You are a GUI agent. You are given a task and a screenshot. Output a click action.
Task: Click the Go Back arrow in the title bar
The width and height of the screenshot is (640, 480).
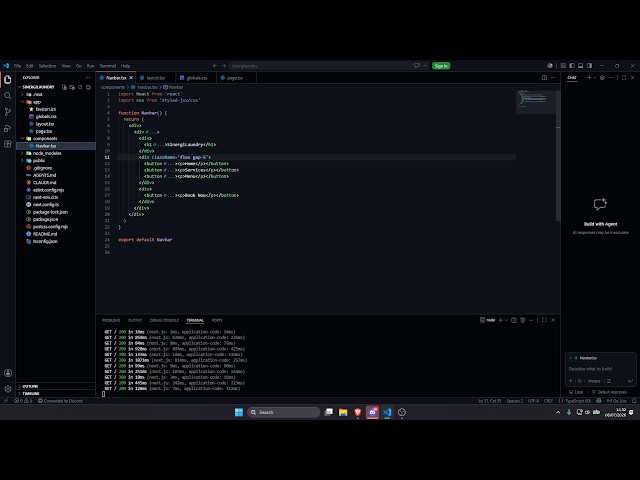[215, 66]
